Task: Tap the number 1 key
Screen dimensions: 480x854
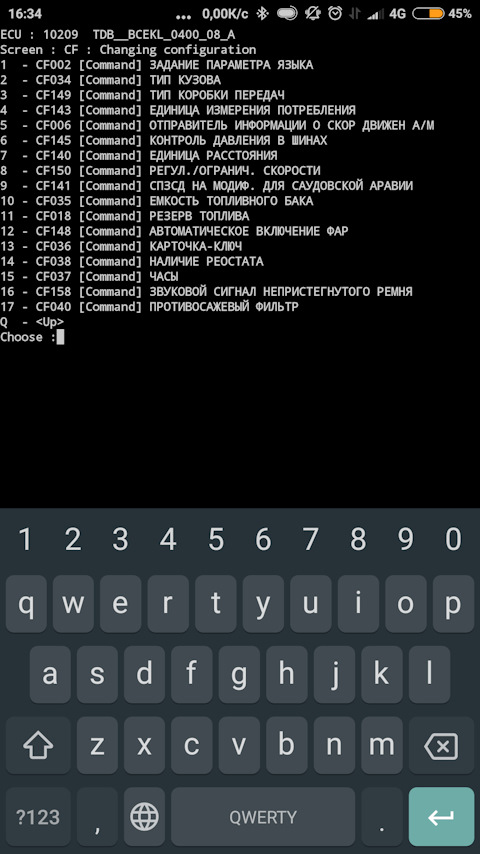Action: coord(25,539)
